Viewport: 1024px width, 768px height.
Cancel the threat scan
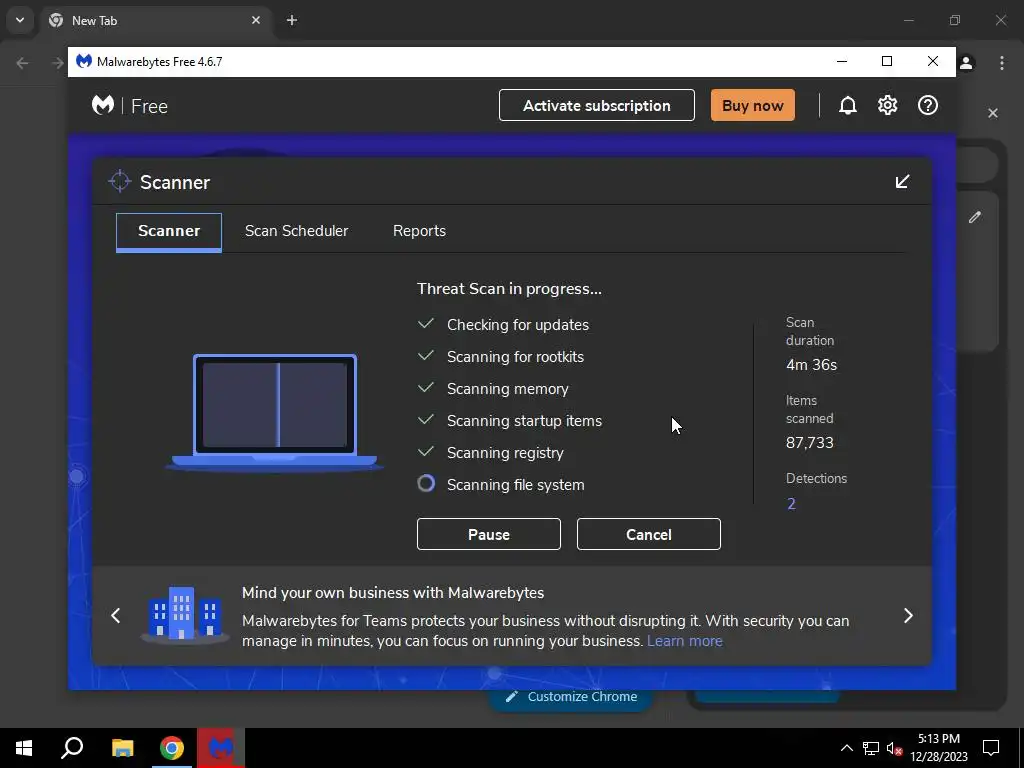pos(648,534)
